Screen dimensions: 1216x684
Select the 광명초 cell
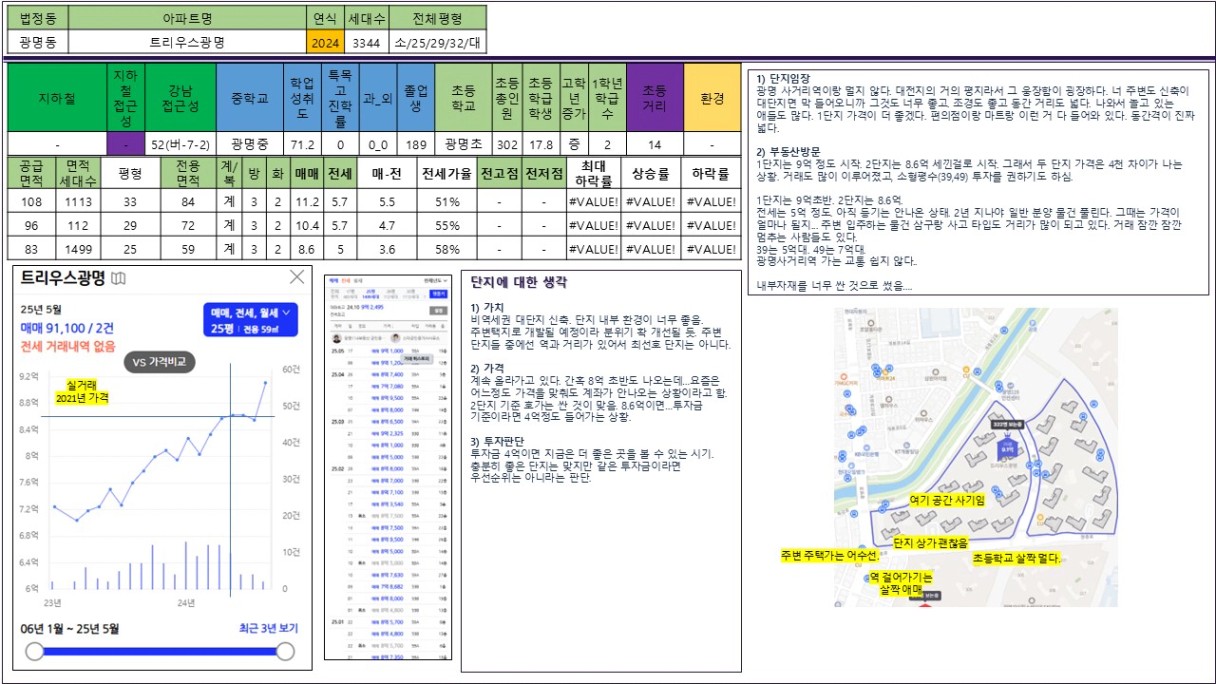click(463, 145)
